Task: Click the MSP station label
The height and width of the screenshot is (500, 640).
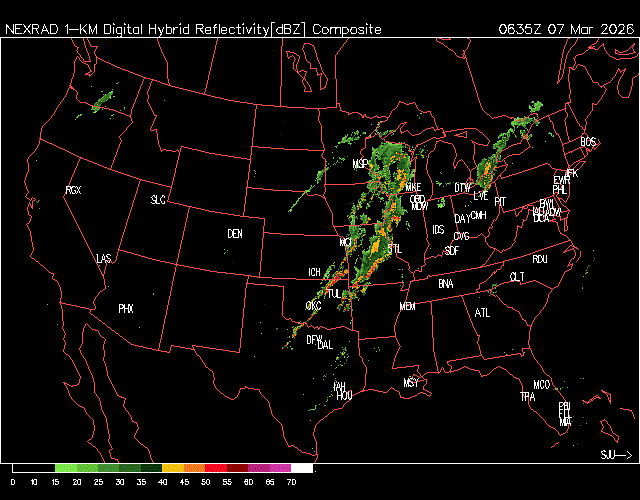Action: [x=361, y=163]
